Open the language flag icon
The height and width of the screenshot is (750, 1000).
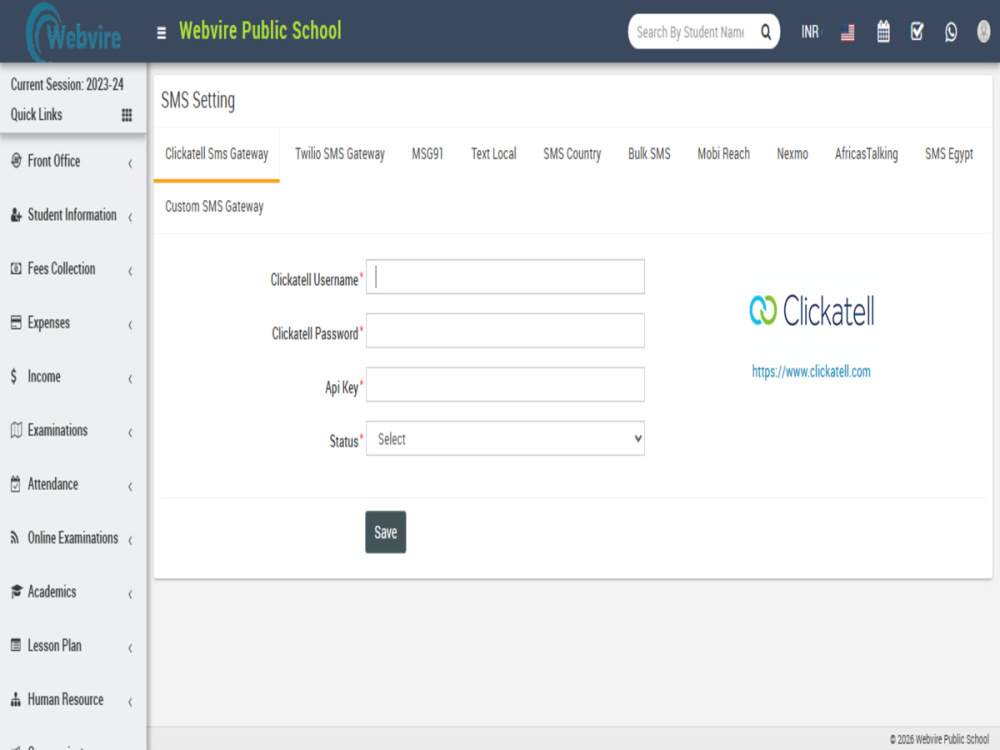tap(848, 32)
